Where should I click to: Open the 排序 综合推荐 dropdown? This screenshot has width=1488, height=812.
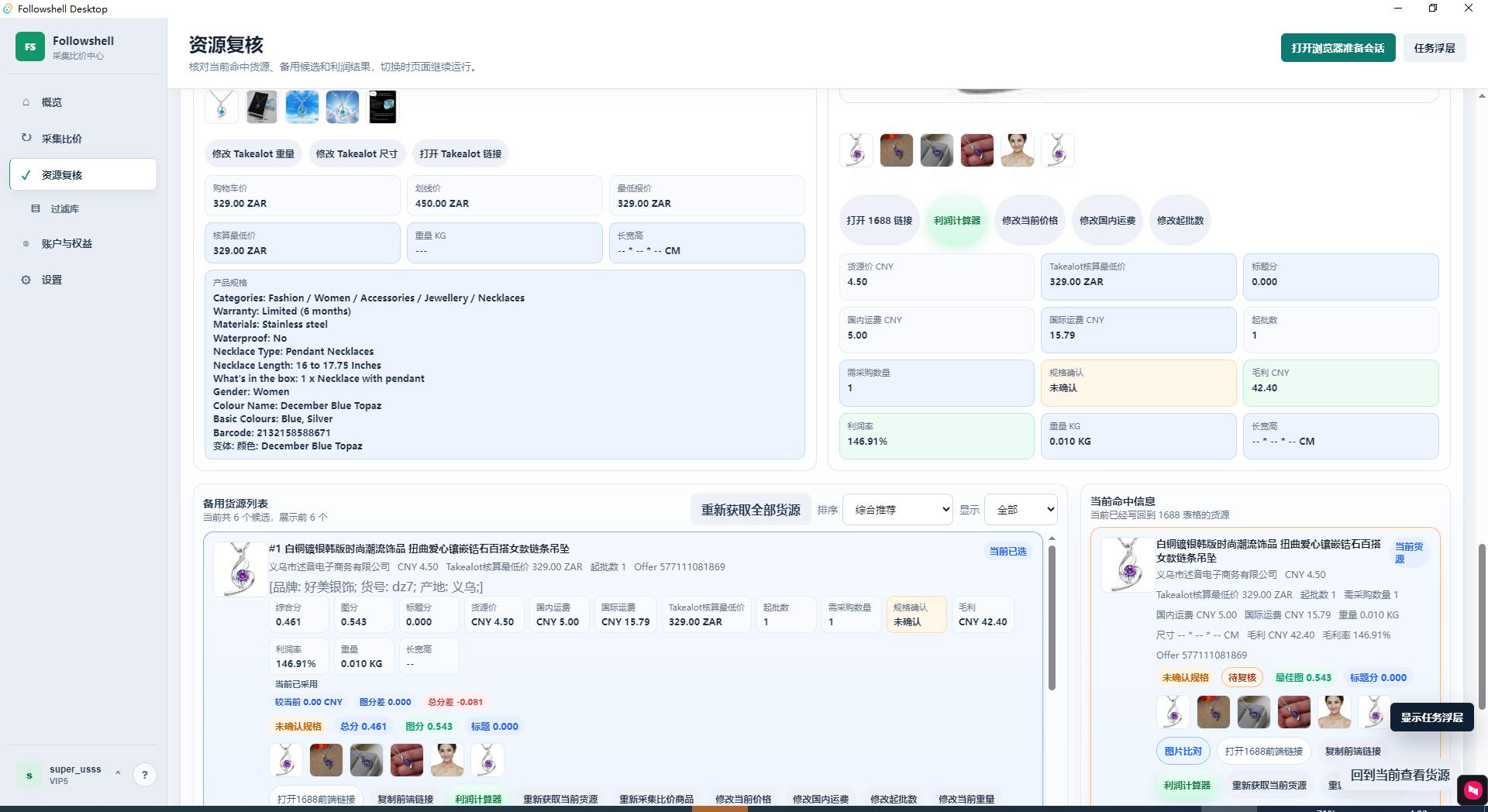point(897,510)
